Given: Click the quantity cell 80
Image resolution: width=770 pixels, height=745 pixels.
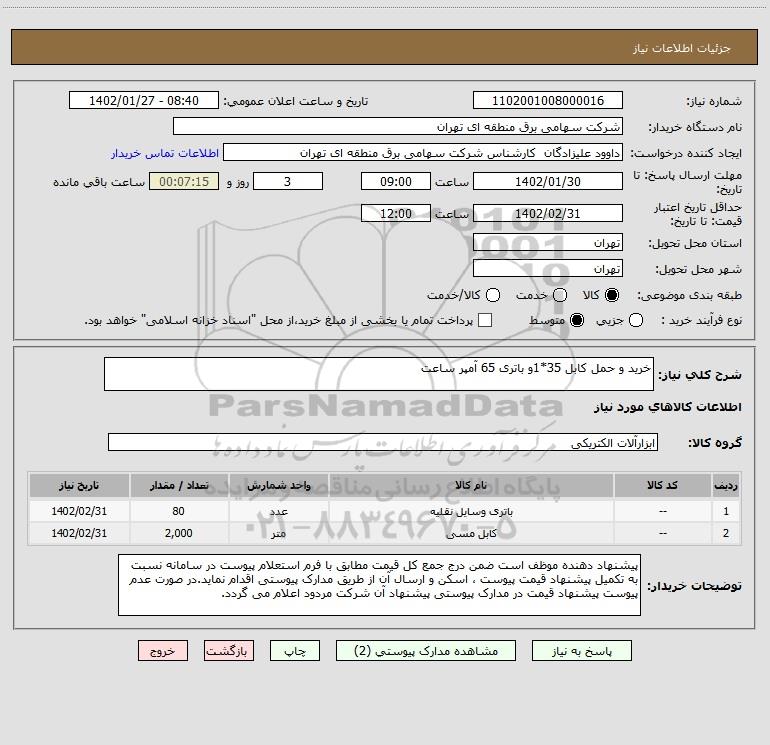Looking at the screenshot, I should 179,511.
